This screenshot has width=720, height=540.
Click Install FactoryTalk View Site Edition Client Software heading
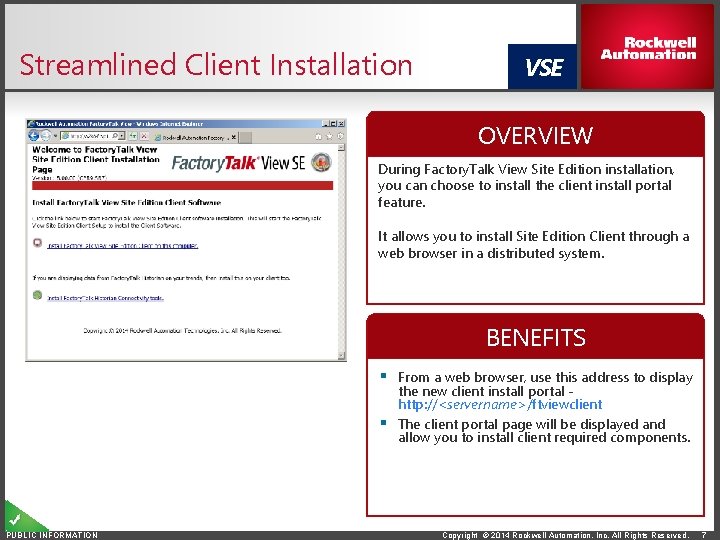[127, 202]
